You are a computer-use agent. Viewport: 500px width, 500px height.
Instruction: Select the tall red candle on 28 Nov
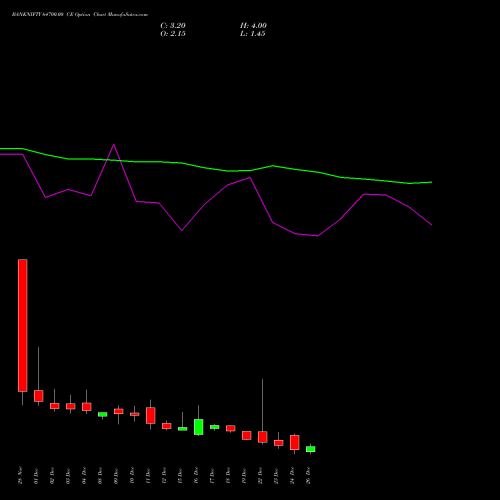[x=23, y=325]
